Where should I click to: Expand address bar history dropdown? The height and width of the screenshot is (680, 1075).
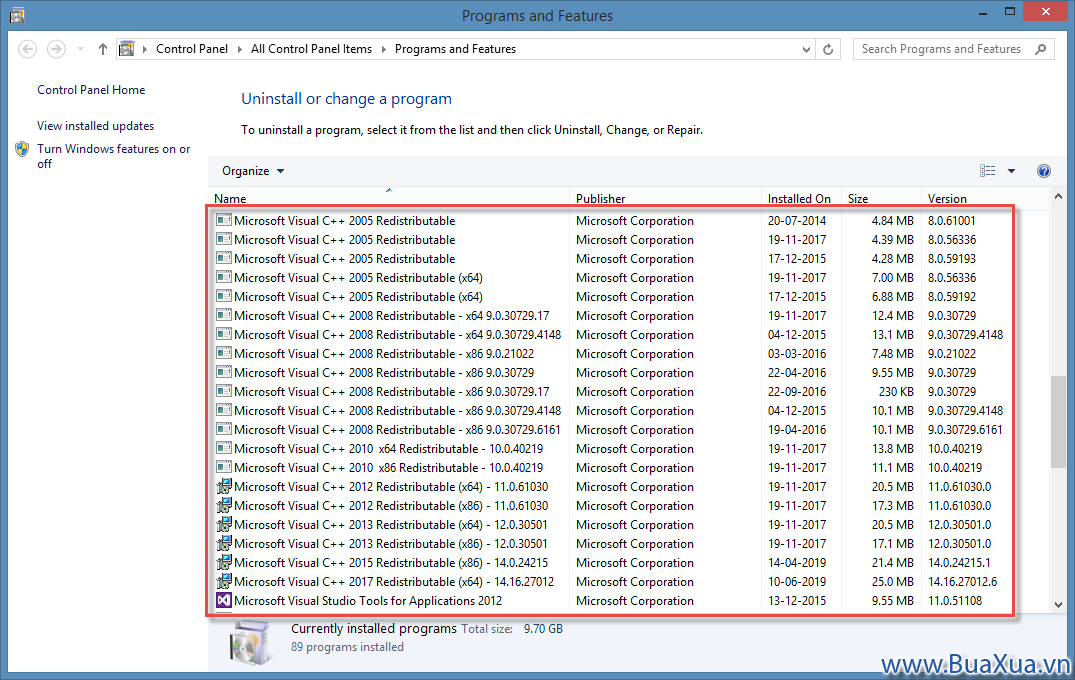[x=806, y=49]
